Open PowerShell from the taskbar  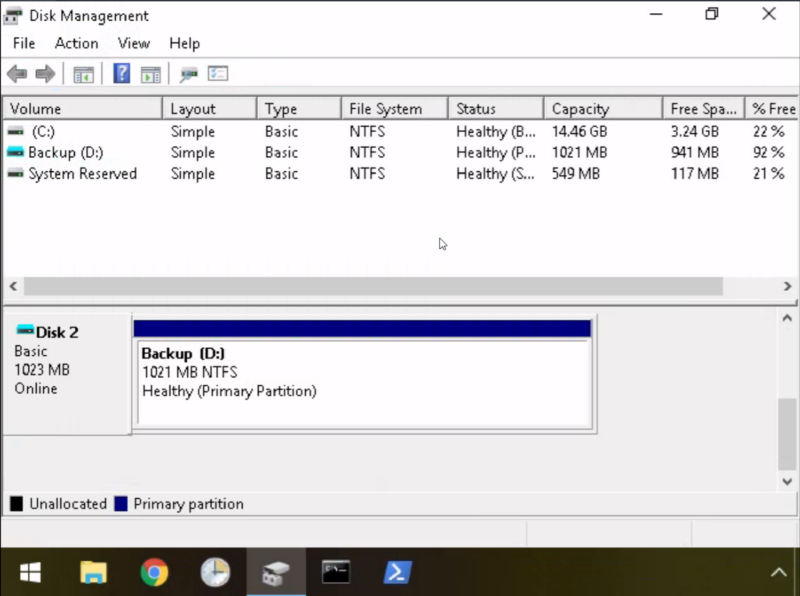pyautogui.click(x=398, y=572)
